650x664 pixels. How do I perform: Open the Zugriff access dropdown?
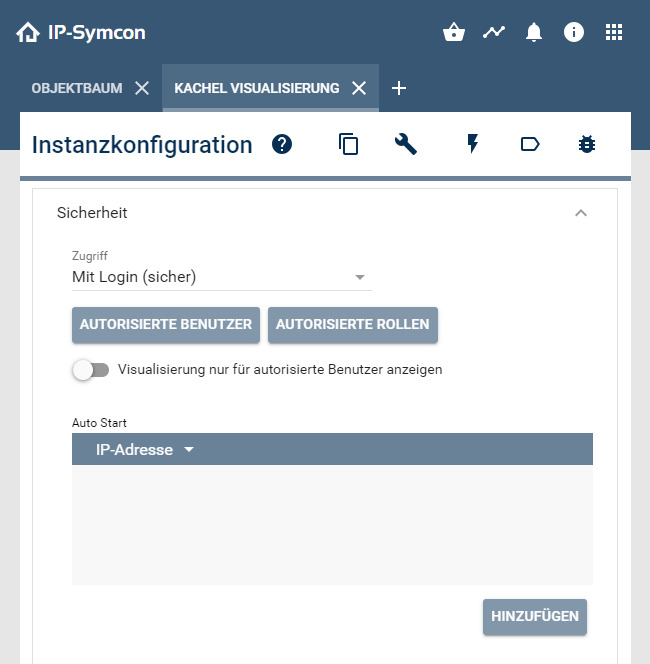coord(220,277)
